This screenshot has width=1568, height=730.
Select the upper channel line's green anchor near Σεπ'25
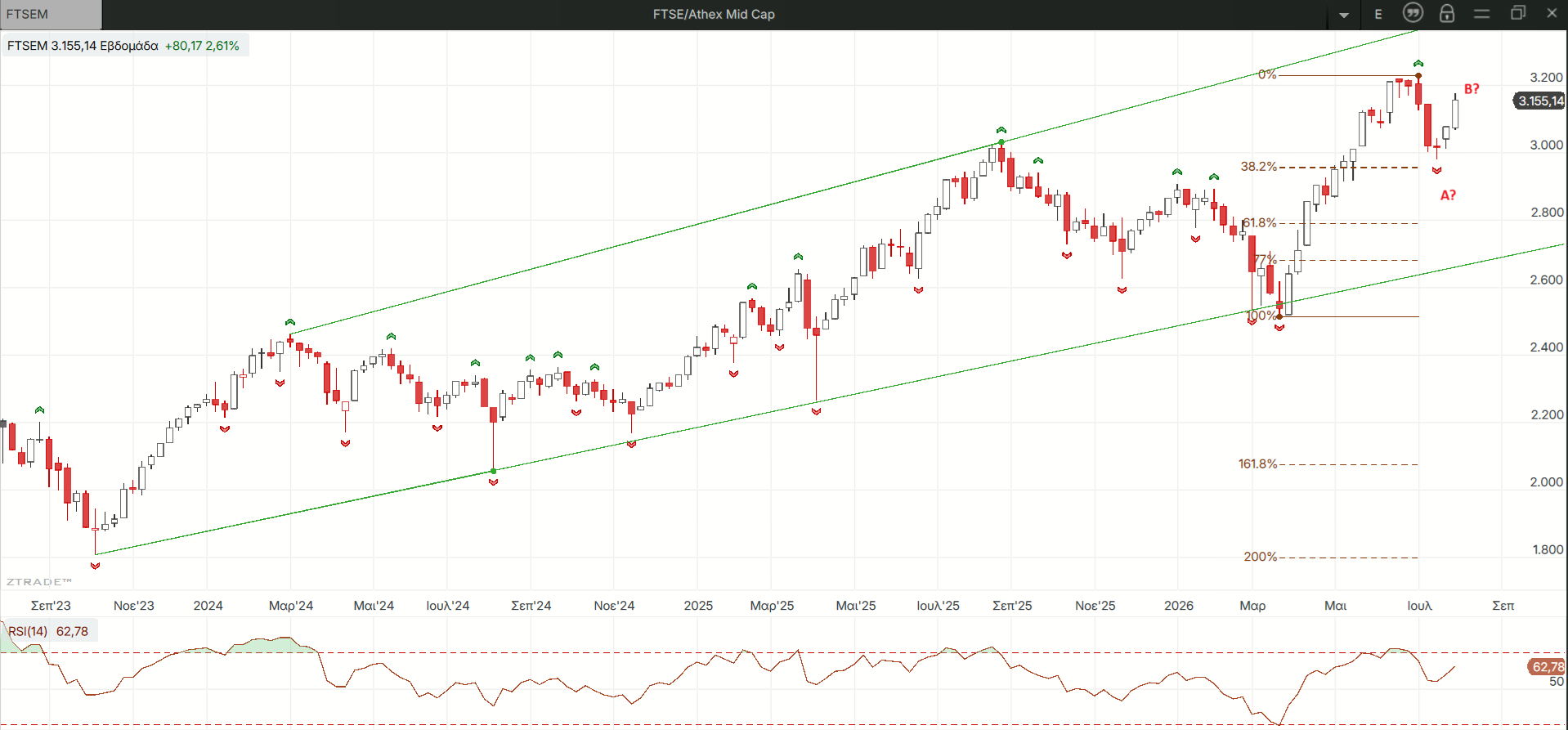tap(1001, 142)
